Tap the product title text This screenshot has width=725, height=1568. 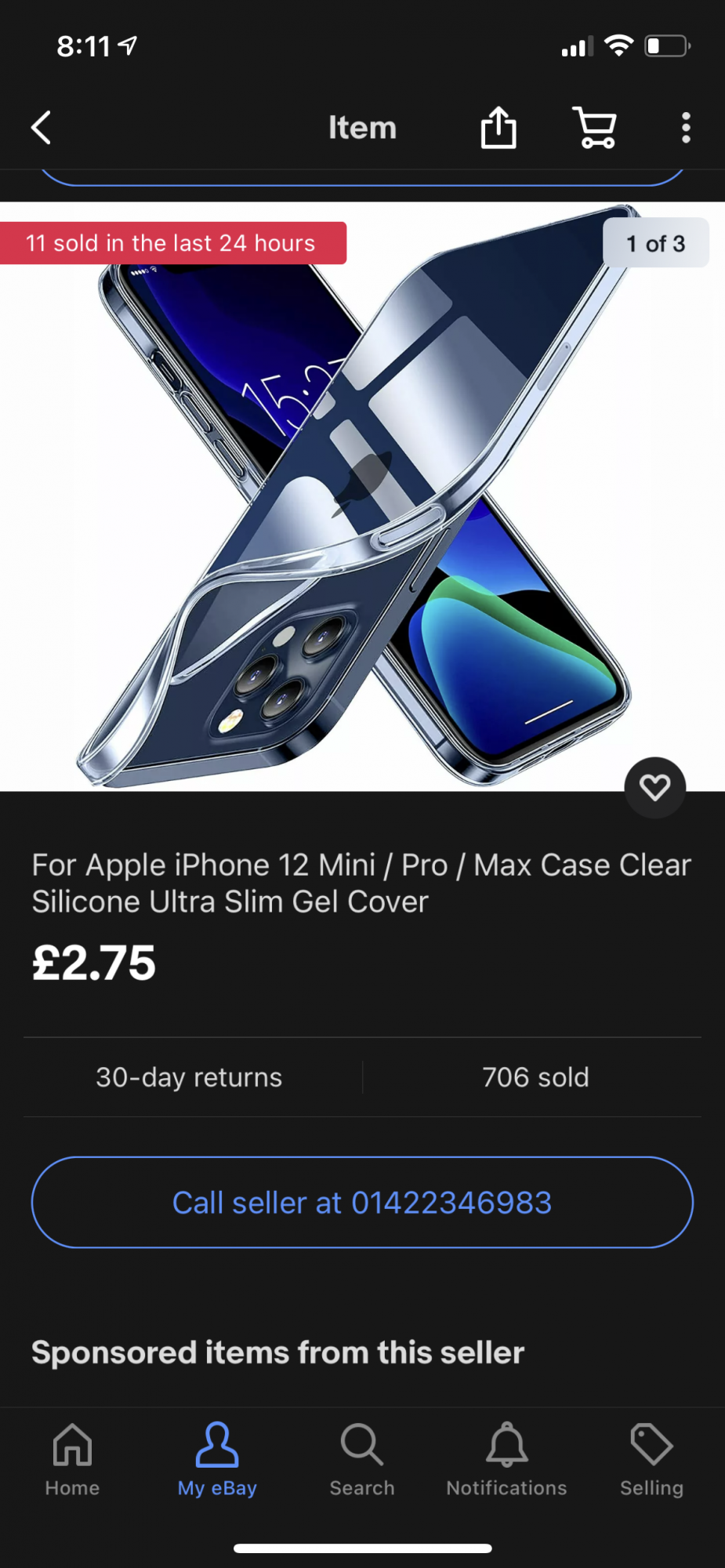[x=361, y=884]
